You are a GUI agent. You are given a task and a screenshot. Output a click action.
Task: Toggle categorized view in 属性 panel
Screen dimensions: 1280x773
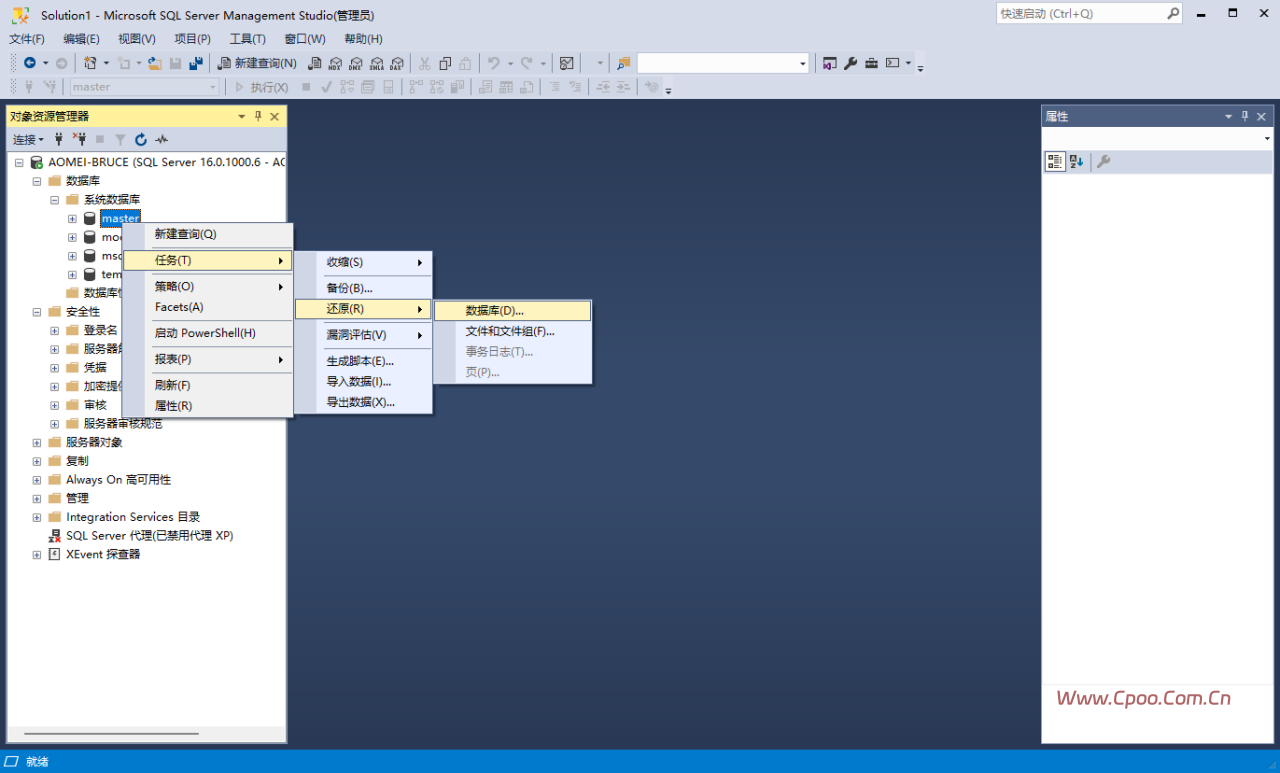(x=1055, y=161)
